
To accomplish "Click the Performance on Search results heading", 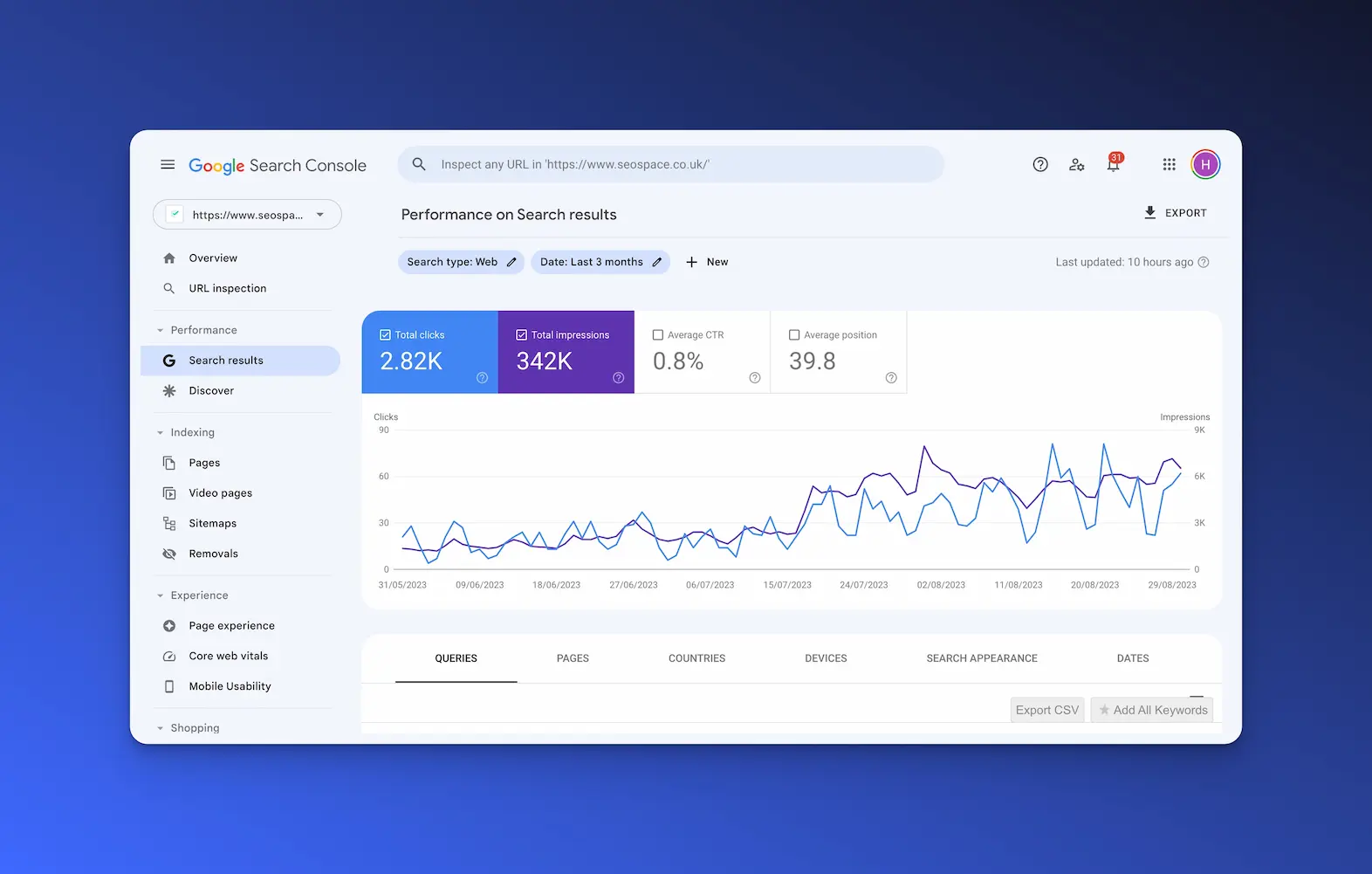I will coord(509,215).
